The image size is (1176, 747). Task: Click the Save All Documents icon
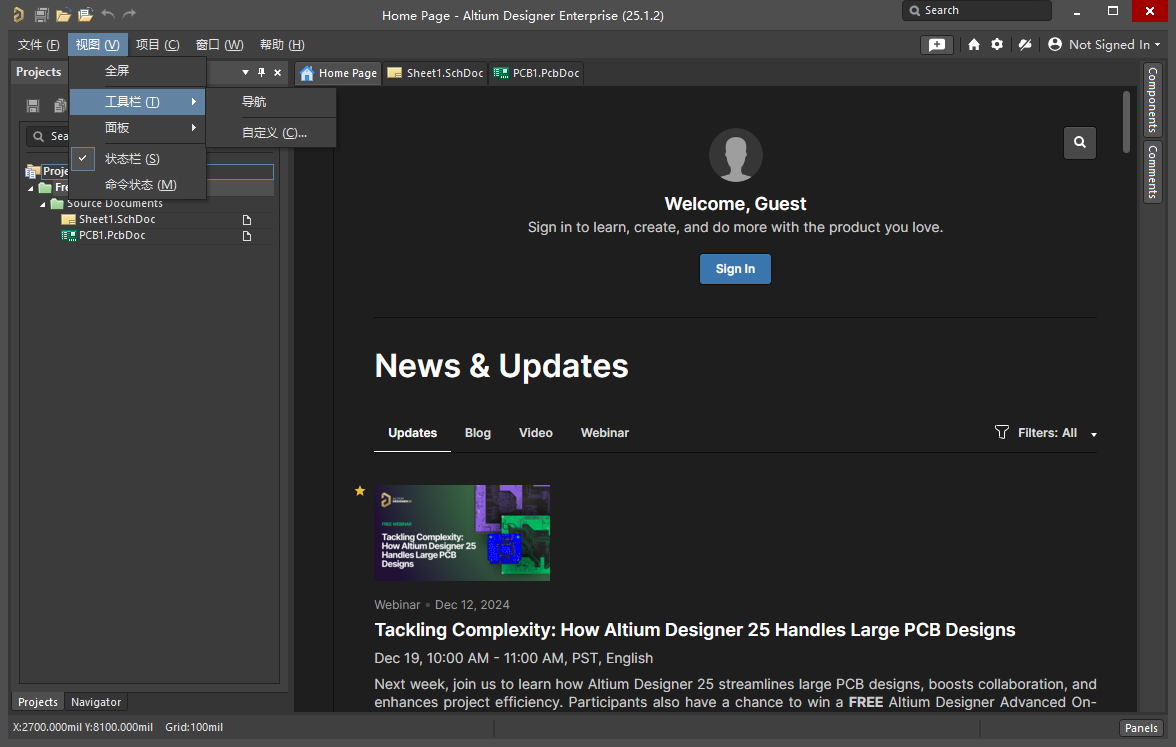42,14
